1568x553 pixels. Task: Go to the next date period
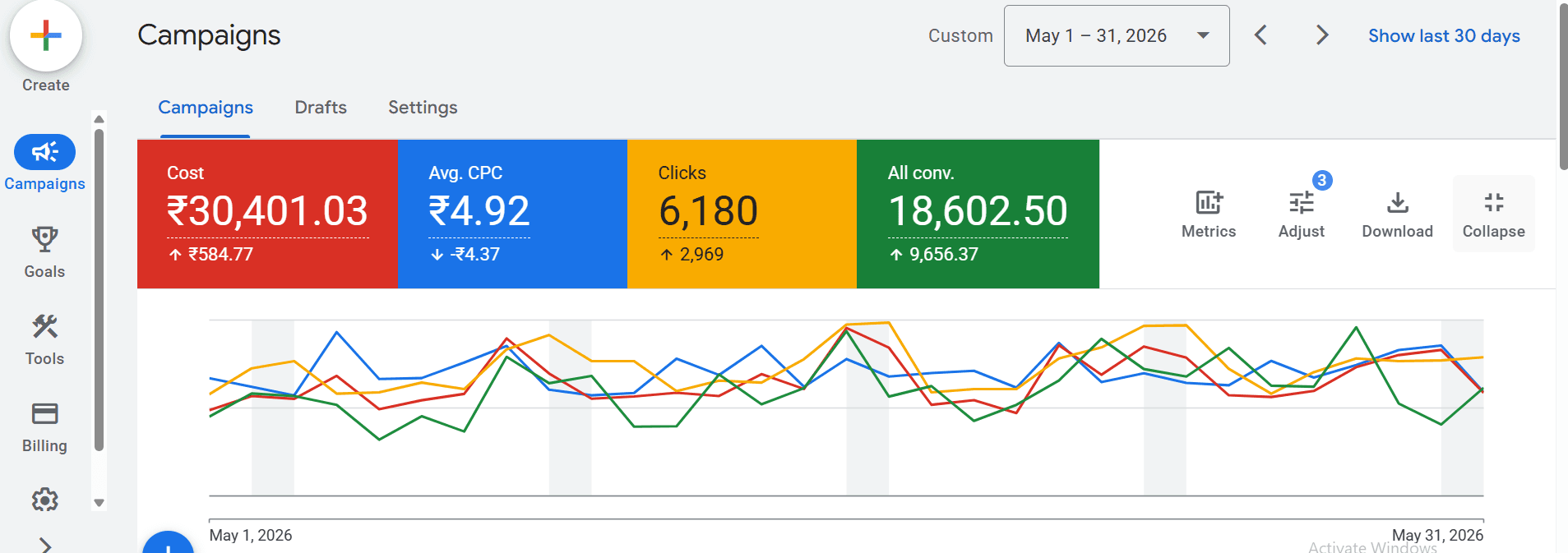[1321, 35]
